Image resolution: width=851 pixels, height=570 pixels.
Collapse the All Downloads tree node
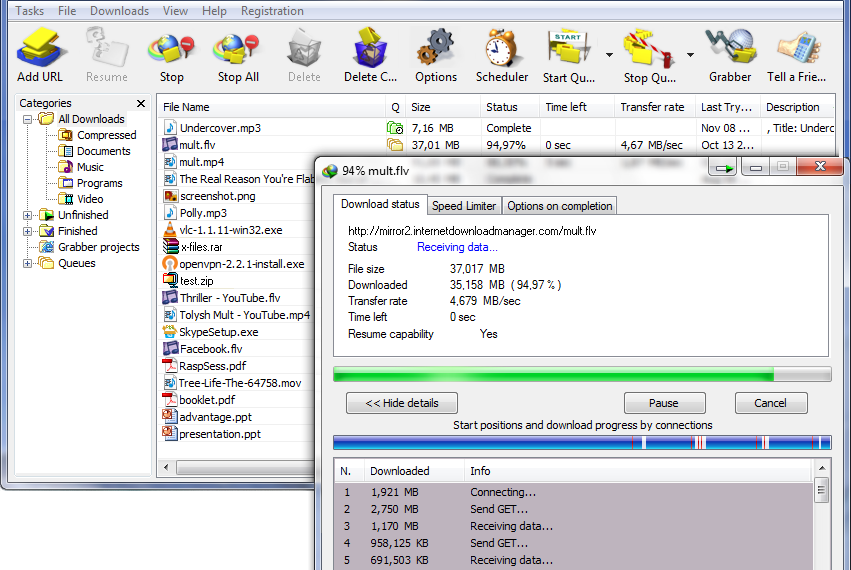pos(28,119)
